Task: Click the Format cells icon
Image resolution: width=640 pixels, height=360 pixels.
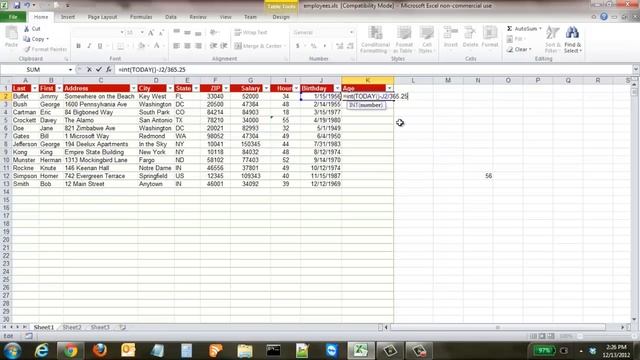Action: (490, 33)
